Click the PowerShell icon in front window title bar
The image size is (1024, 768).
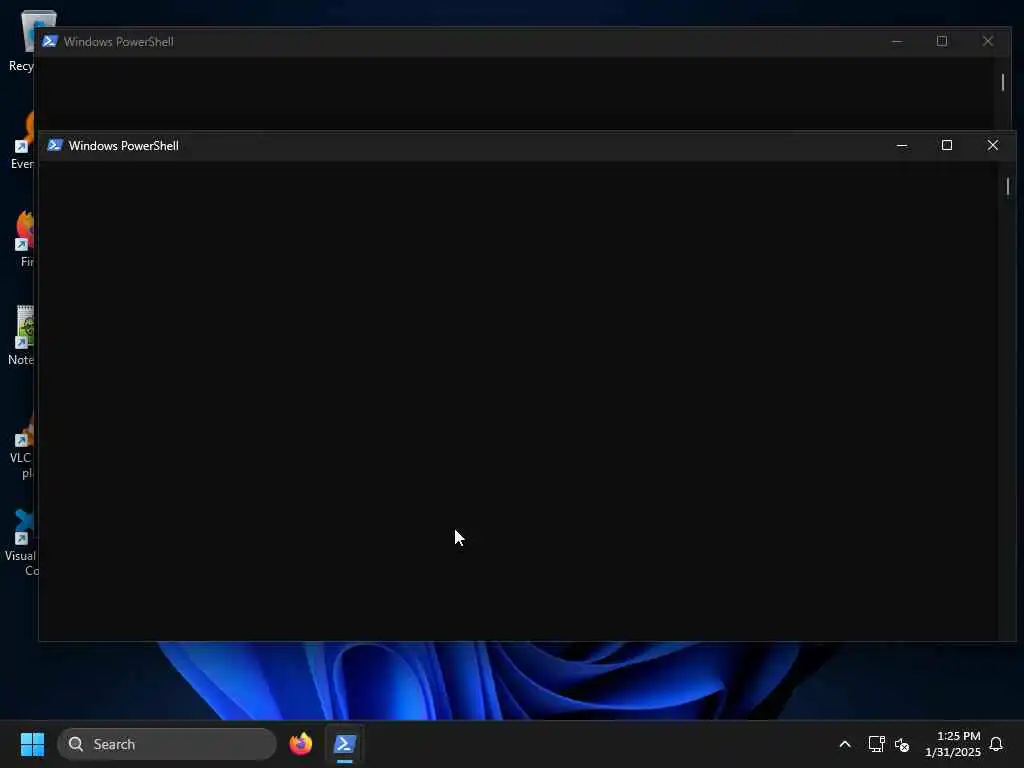(55, 145)
